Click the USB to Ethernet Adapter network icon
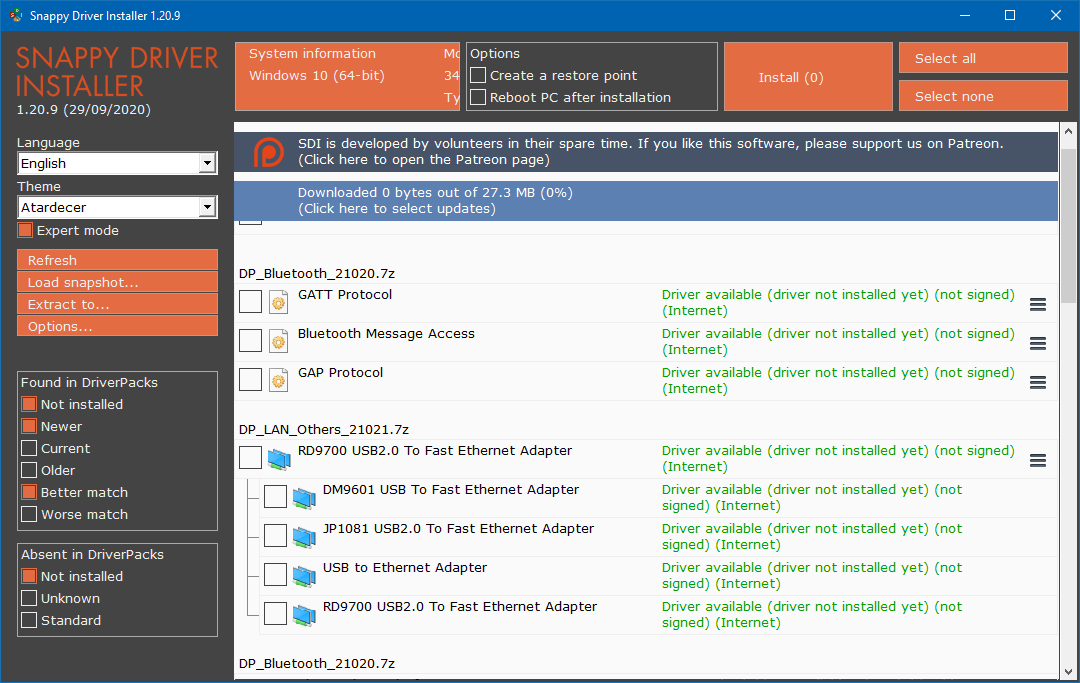This screenshot has height=683, width=1080. click(304, 576)
